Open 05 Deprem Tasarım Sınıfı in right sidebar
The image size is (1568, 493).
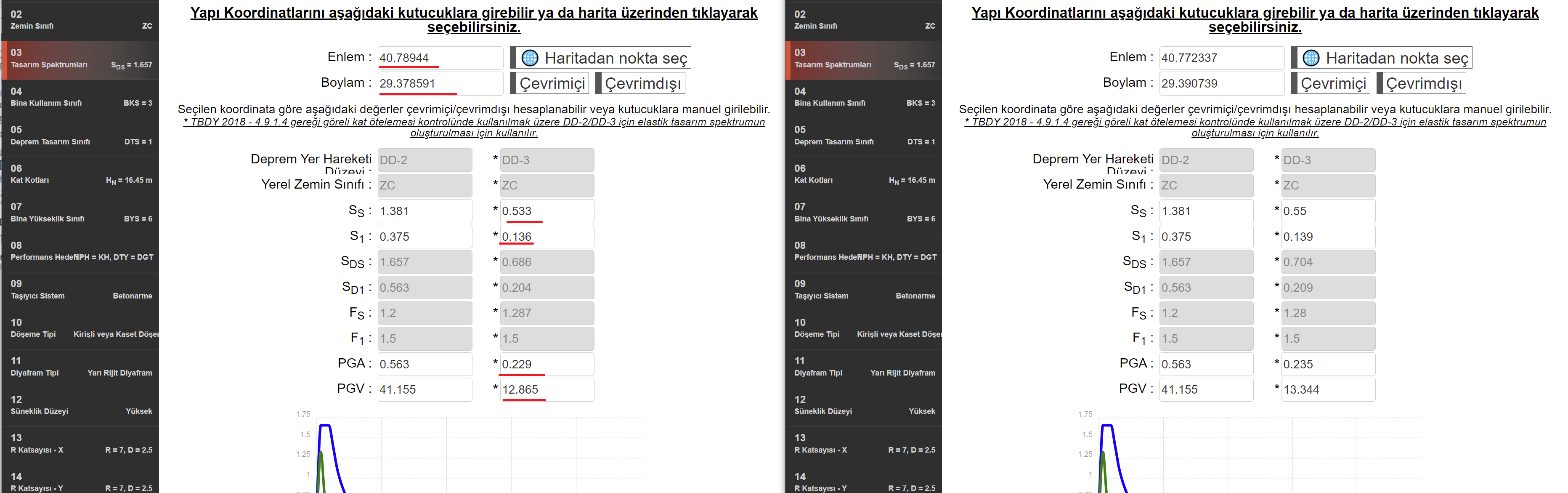(864, 137)
